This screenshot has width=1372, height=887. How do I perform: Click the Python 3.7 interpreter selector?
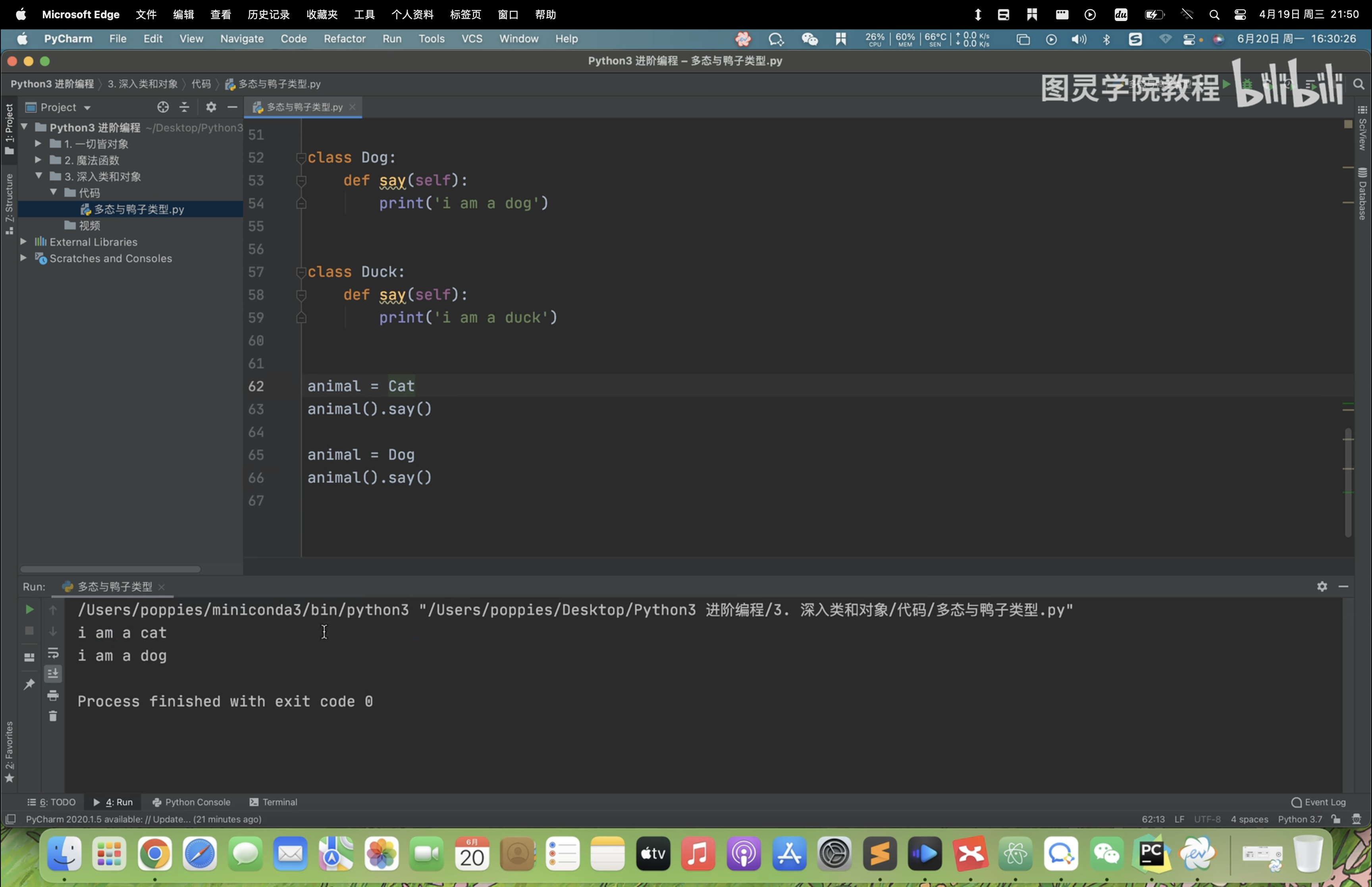[1300, 819]
